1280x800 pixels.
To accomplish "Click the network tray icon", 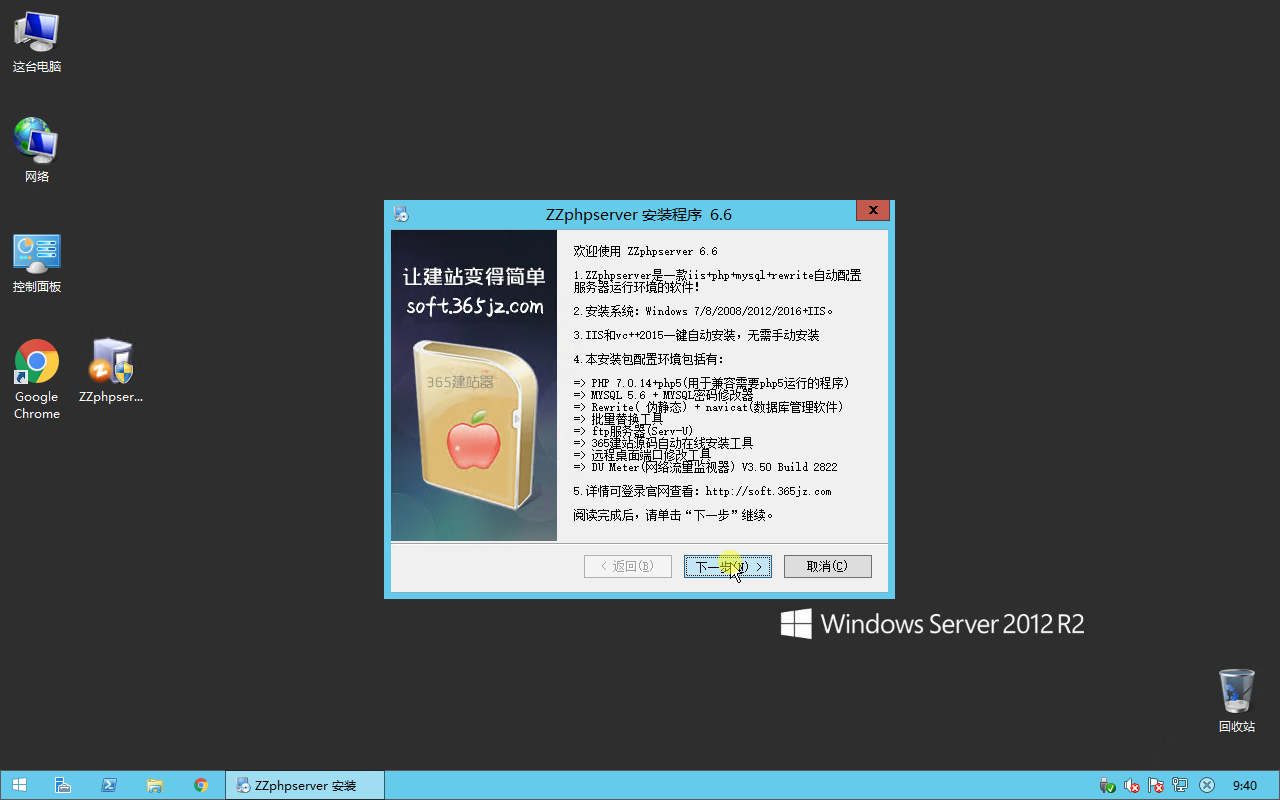I will coord(1181,786).
